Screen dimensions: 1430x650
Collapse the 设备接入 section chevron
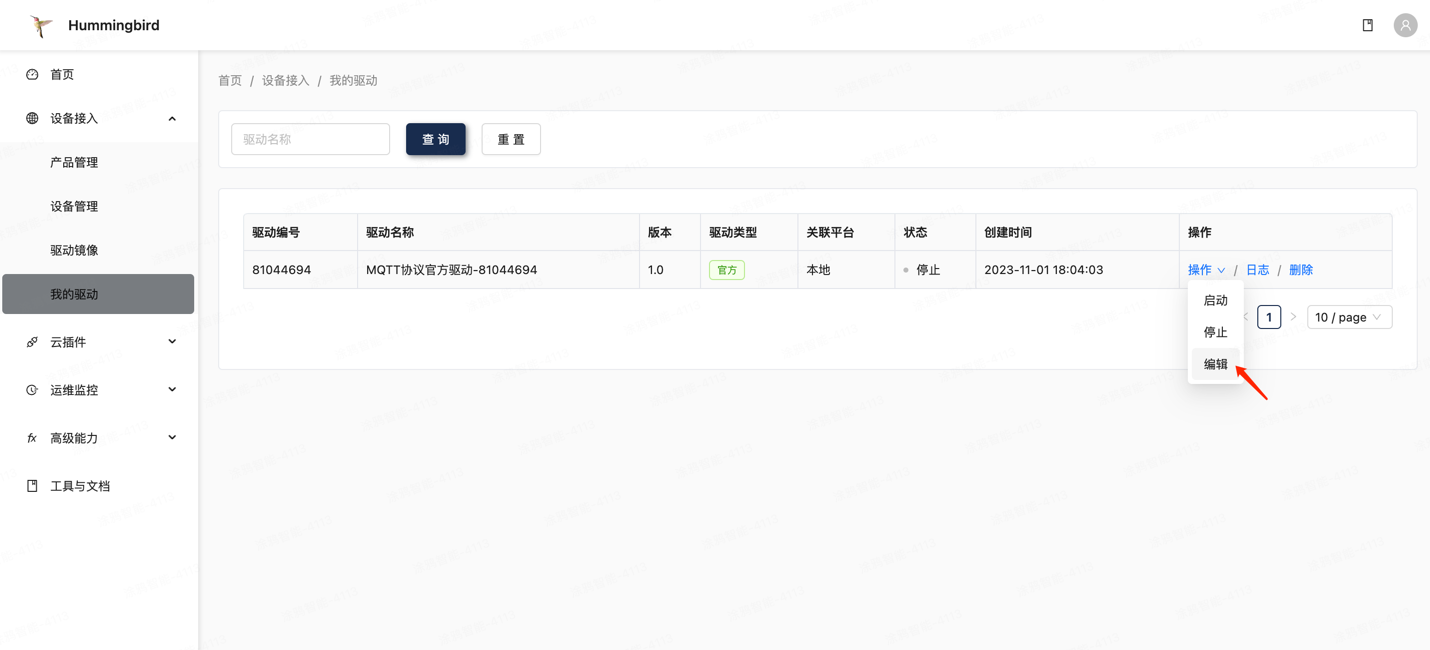point(171,117)
